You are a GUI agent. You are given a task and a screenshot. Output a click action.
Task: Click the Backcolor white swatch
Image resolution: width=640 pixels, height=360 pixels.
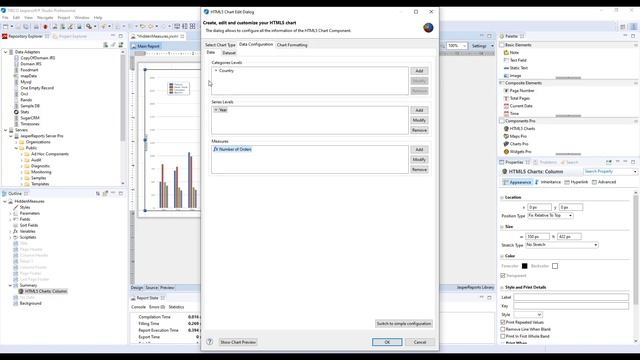[x=555, y=266]
